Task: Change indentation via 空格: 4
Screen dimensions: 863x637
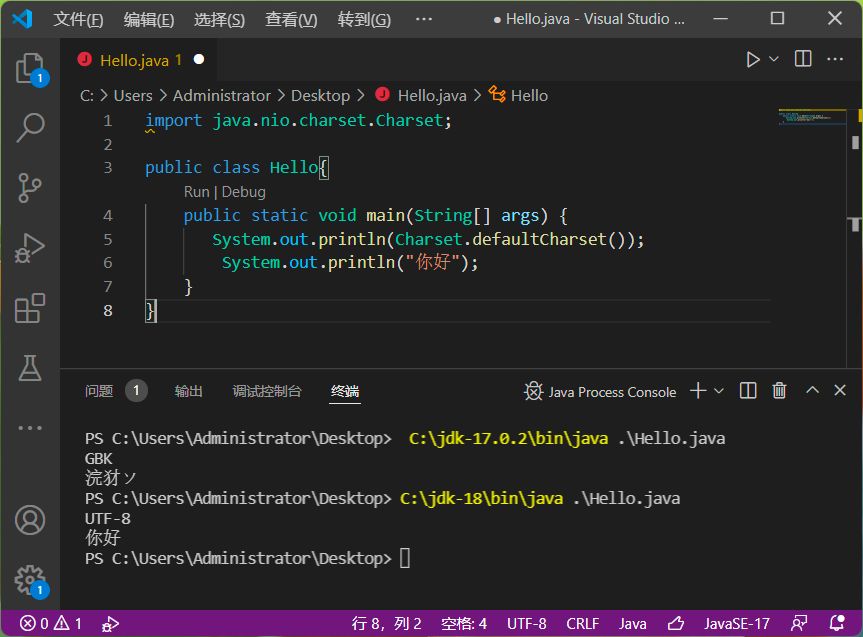Action: pyautogui.click(x=463, y=624)
